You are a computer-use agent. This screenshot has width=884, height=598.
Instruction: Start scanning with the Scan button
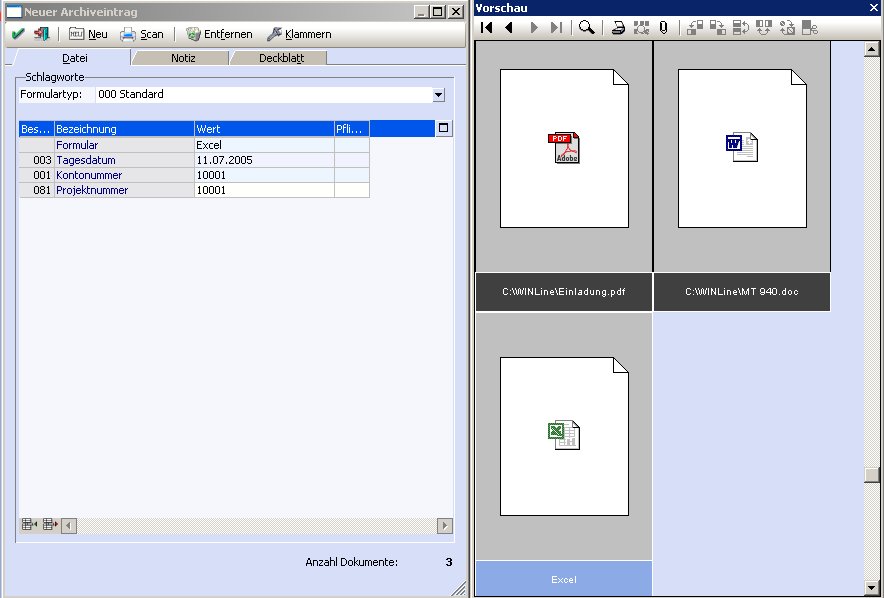tap(142, 34)
